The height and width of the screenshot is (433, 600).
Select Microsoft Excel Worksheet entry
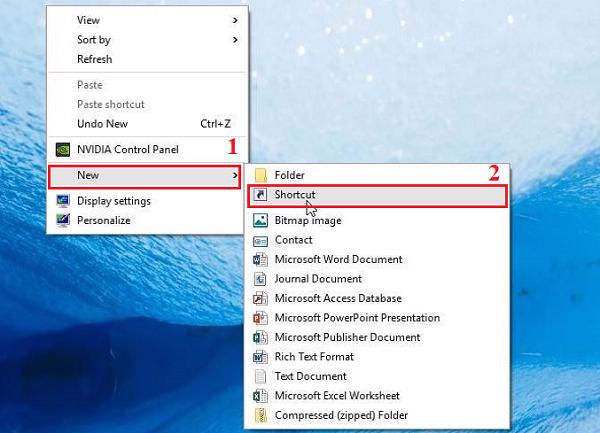point(377,396)
